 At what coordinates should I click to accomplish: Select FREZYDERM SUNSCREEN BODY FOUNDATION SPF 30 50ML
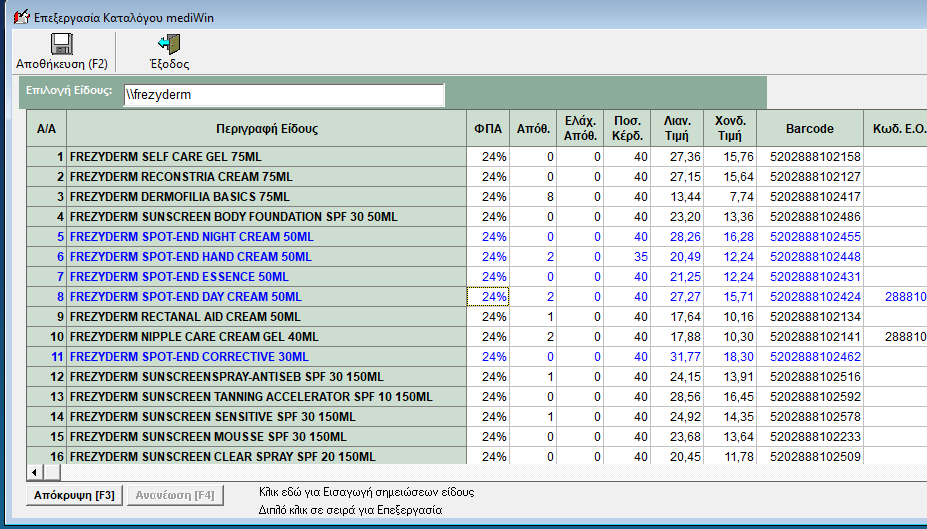267,217
